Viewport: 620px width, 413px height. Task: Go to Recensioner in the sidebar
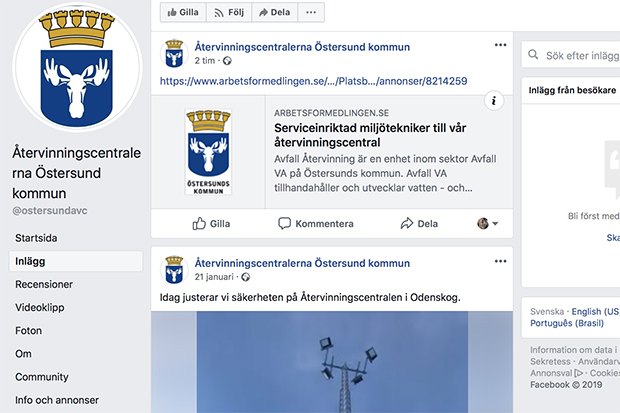click(x=44, y=284)
